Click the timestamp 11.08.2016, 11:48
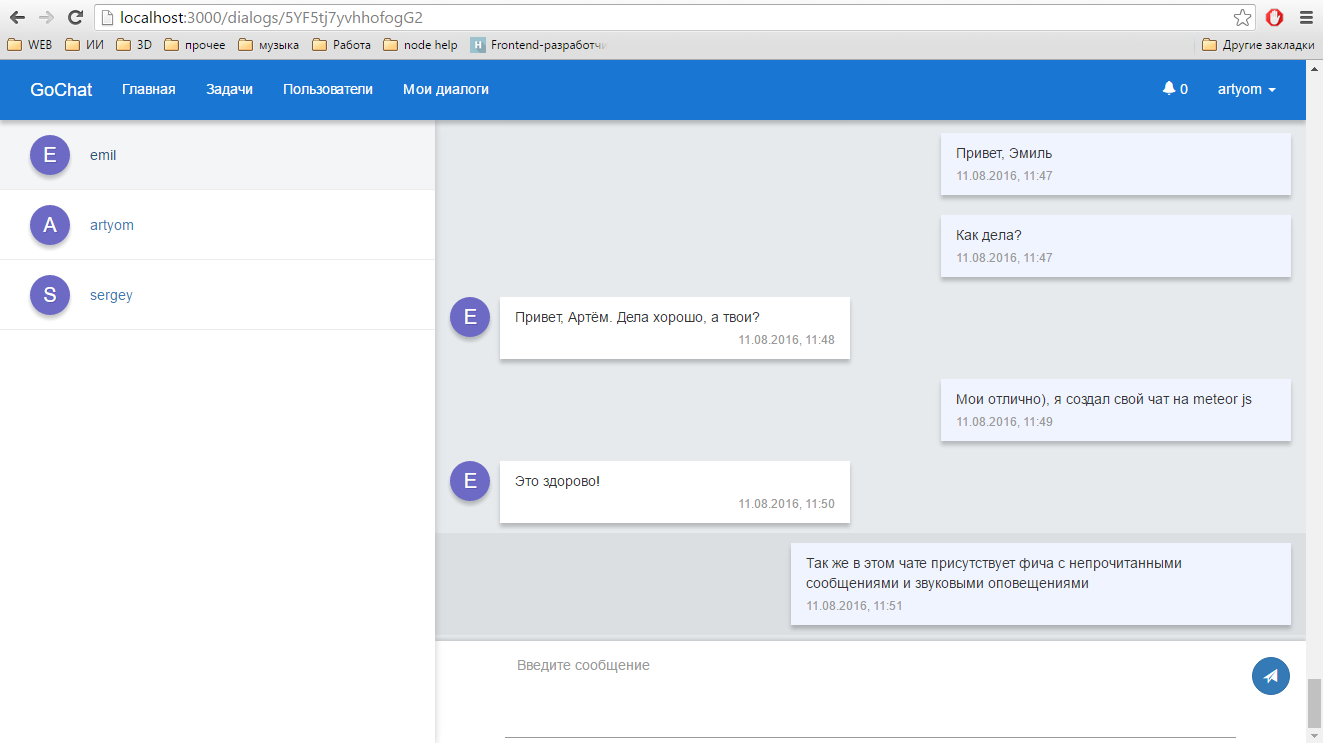1323x743 pixels. [786, 340]
